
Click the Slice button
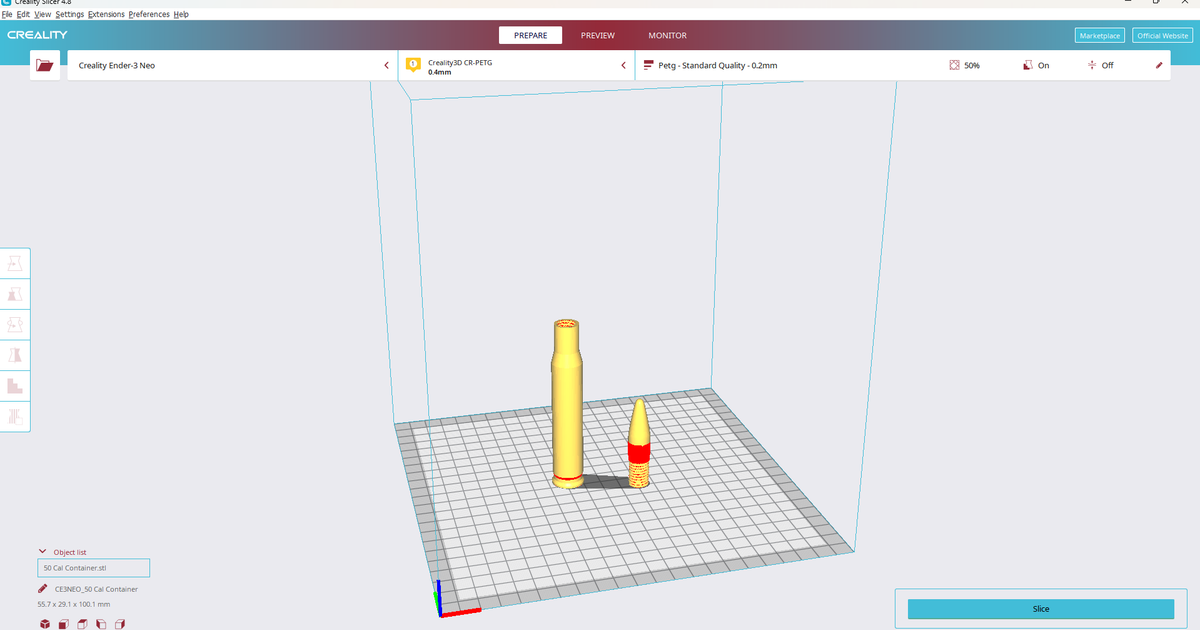1040,608
